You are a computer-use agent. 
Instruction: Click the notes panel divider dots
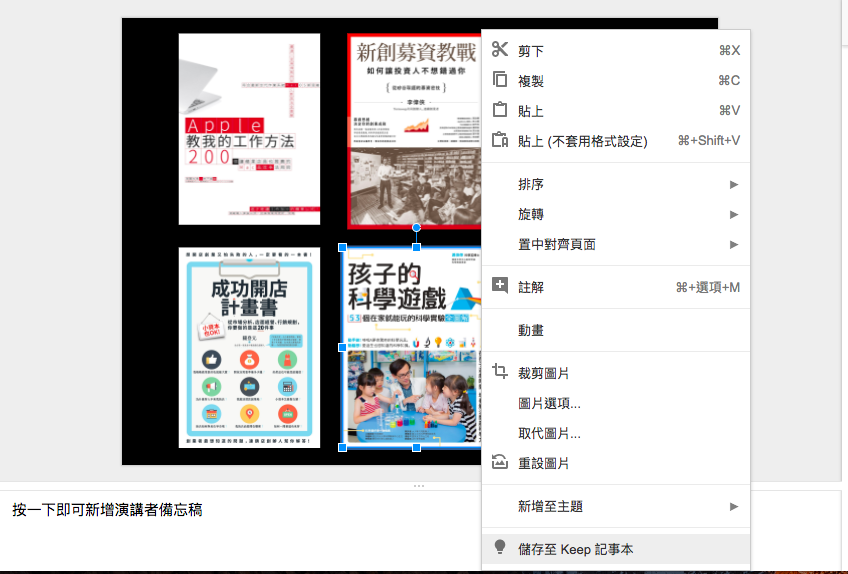[419, 486]
